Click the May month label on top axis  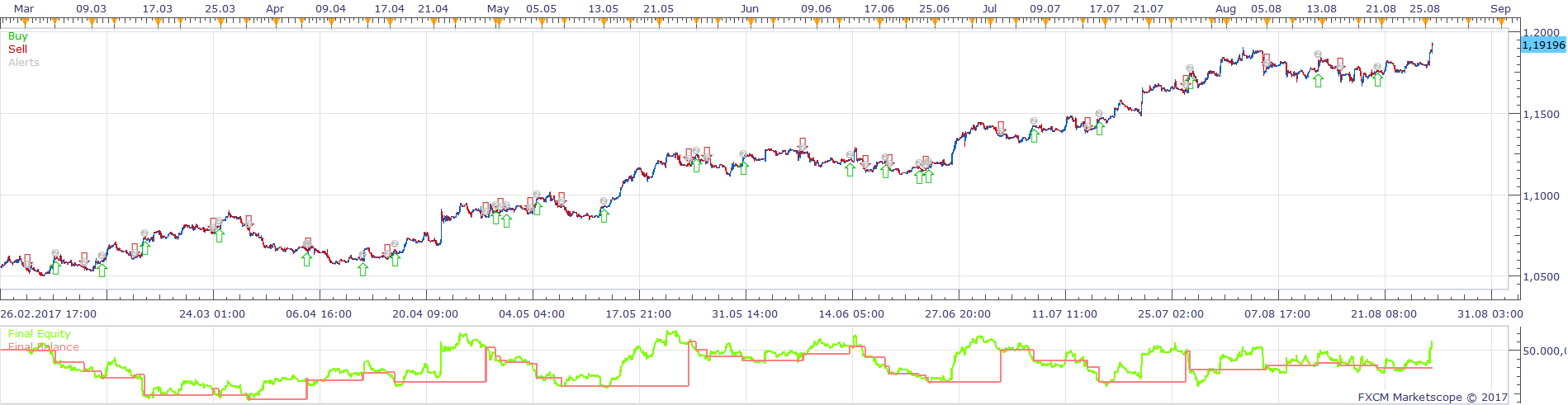click(498, 8)
